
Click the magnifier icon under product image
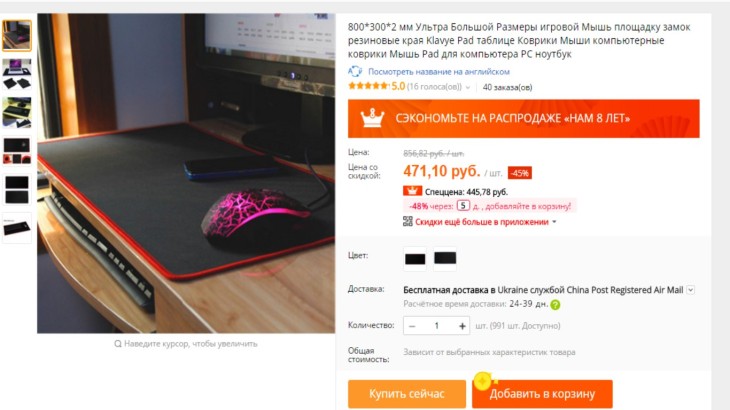[118, 344]
